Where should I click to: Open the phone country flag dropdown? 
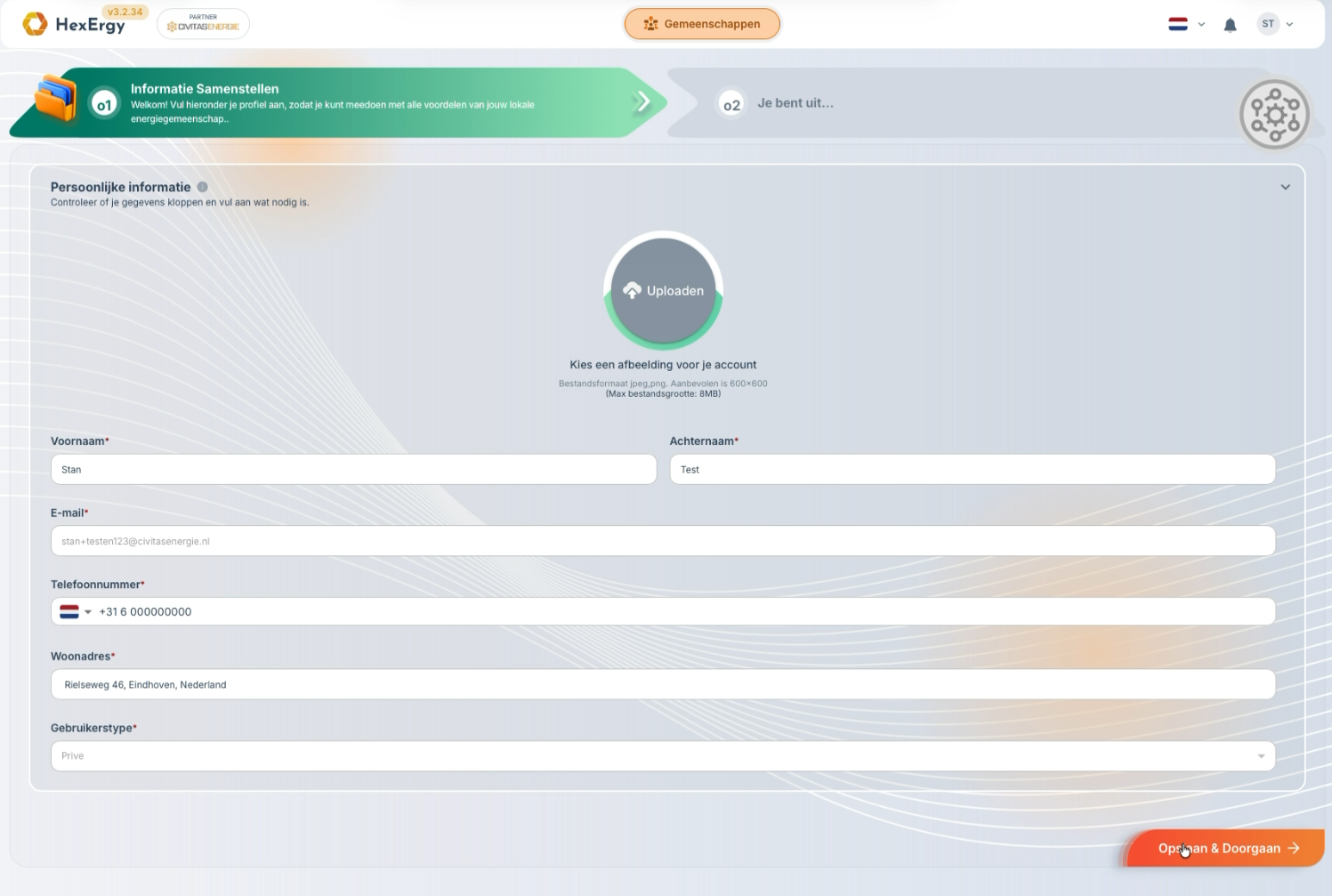76,611
